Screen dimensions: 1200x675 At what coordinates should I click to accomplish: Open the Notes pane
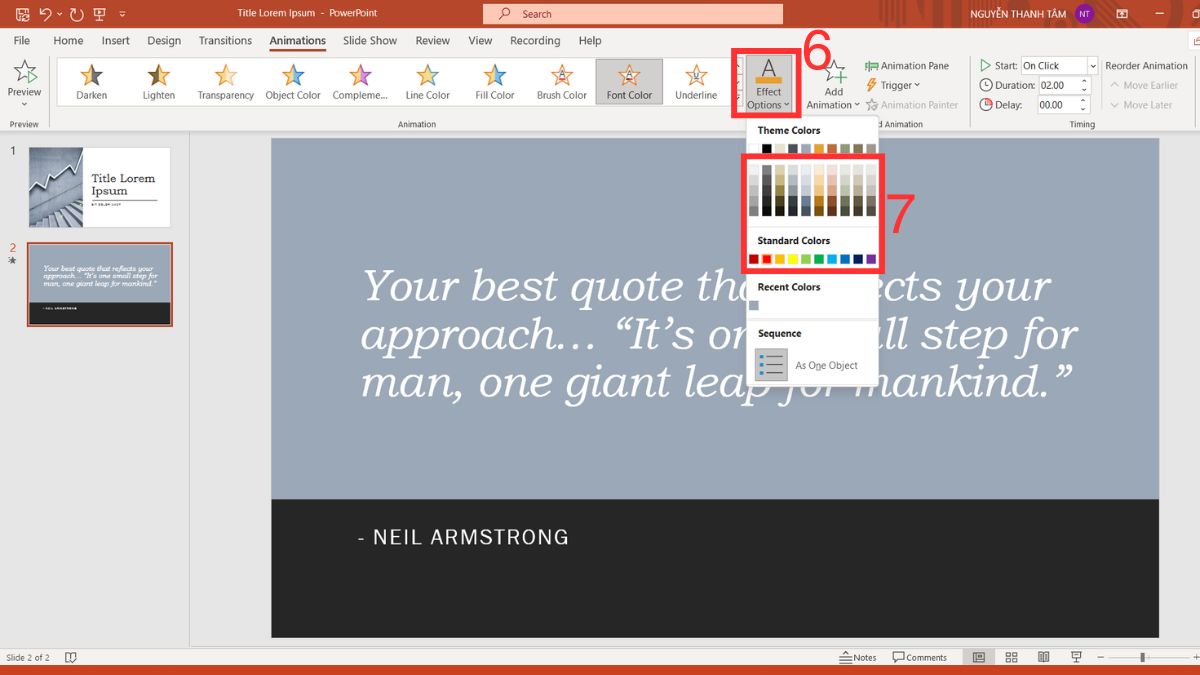pyautogui.click(x=858, y=657)
